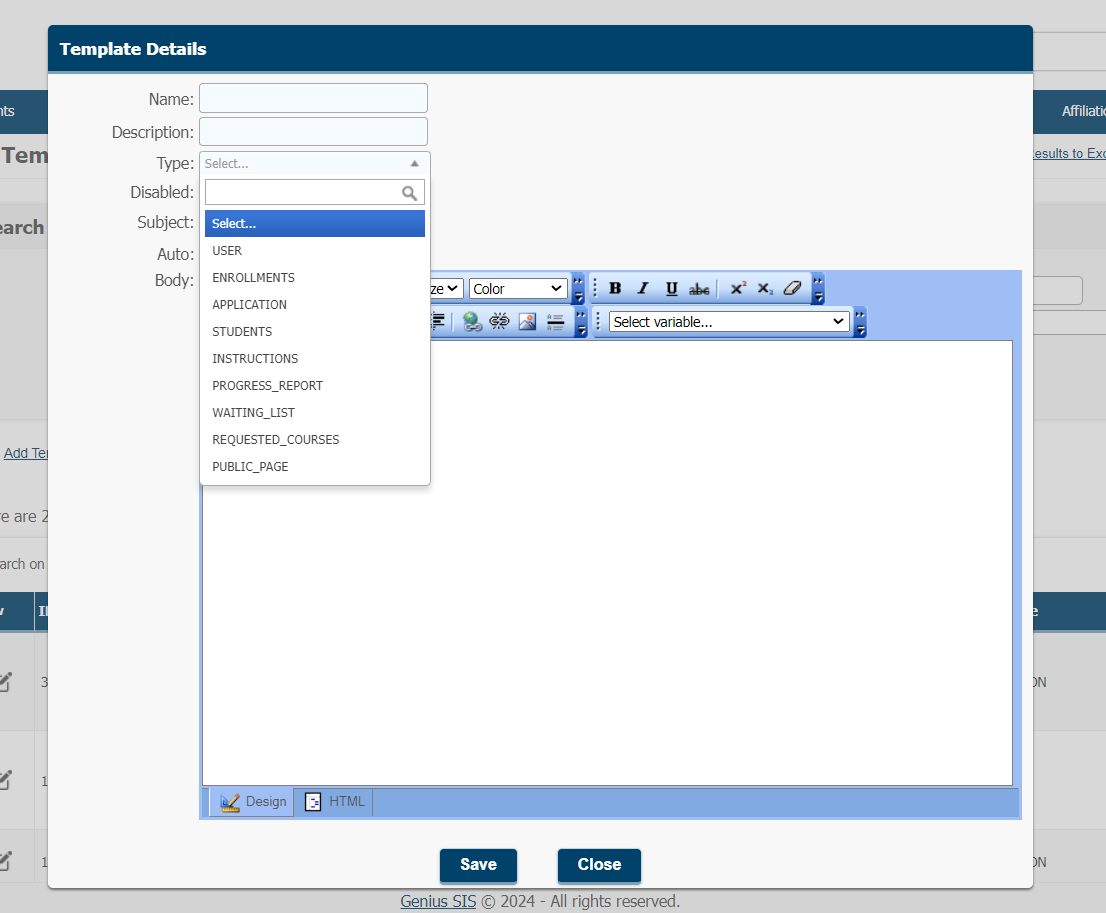Click the edit pencil icon in the second table row
Viewport: 1106px width, 913px height.
[x=6, y=780]
